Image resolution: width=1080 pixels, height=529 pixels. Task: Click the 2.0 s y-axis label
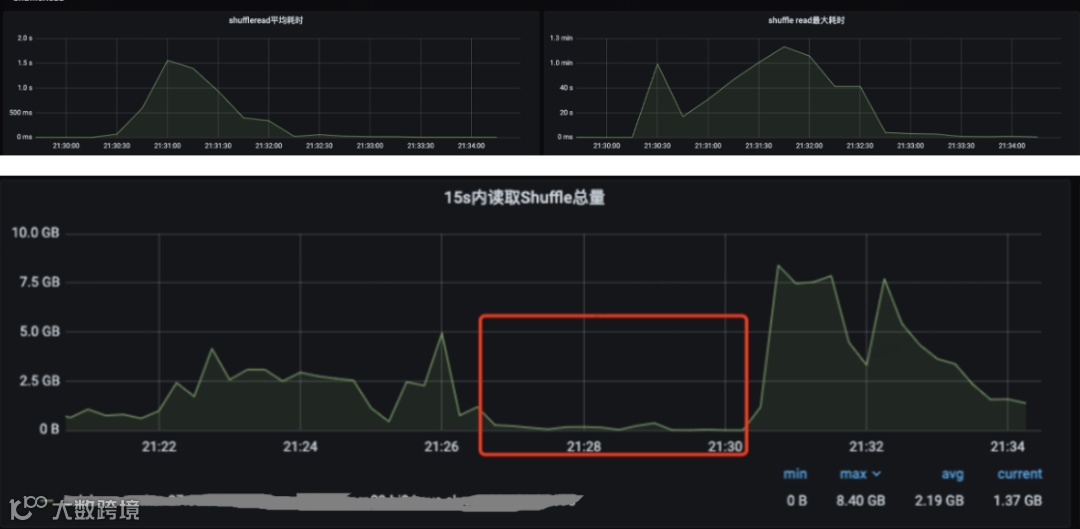[x=25, y=38]
